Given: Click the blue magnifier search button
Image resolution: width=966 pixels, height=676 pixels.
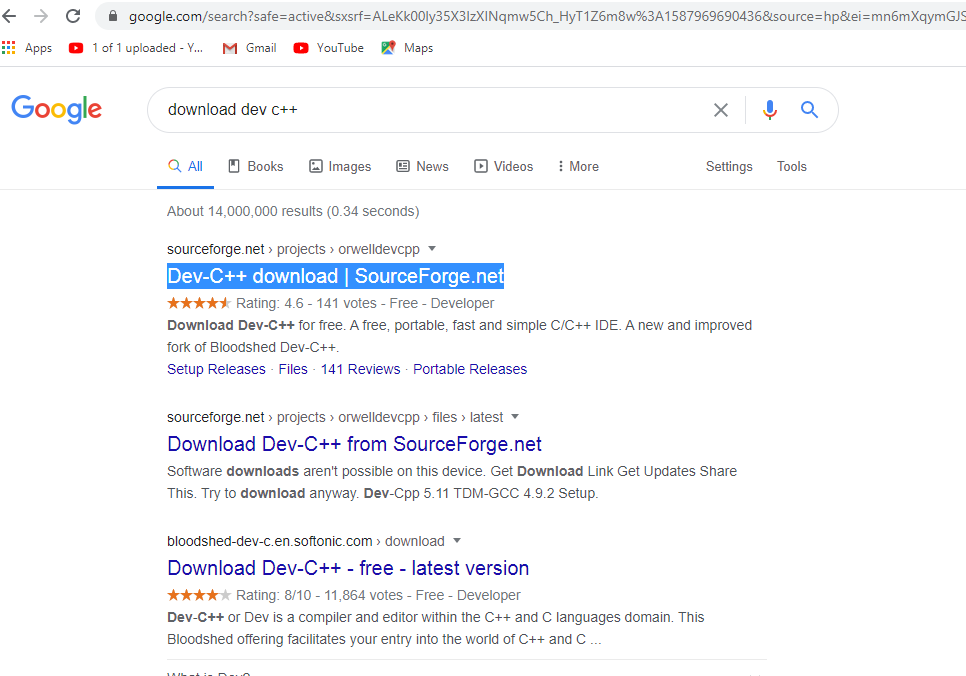Looking at the screenshot, I should (809, 110).
